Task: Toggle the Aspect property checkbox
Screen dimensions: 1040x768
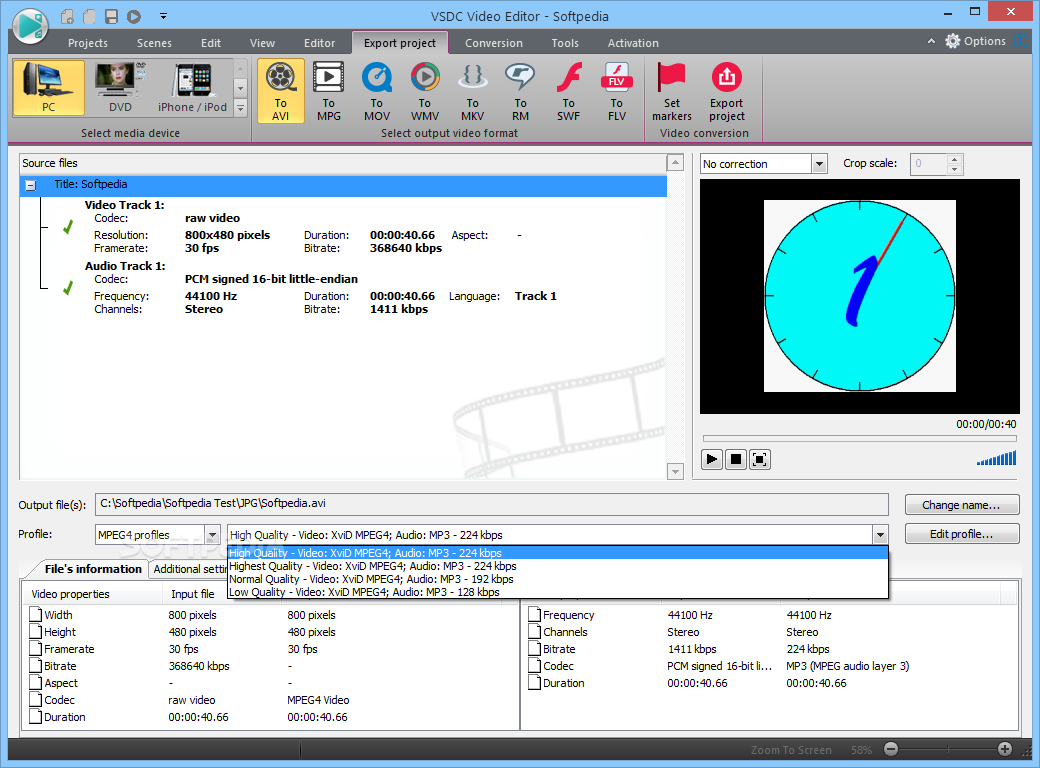Action: click(36, 682)
